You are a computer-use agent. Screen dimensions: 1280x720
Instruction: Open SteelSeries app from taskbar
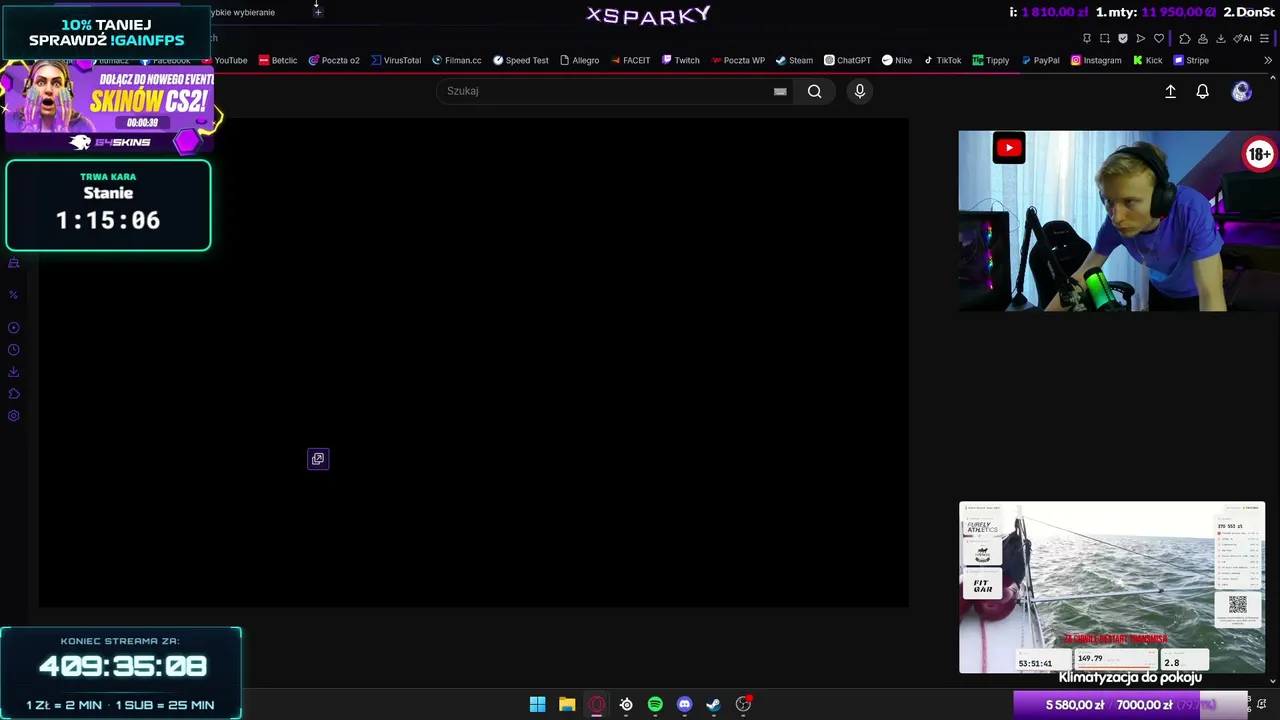click(x=626, y=704)
